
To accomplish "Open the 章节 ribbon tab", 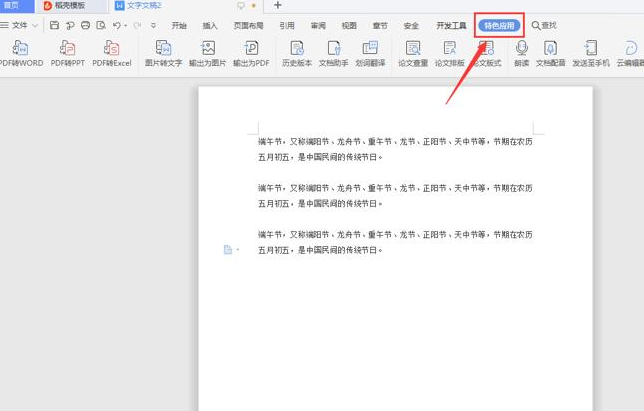I will pyautogui.click(x=380, y=25).
